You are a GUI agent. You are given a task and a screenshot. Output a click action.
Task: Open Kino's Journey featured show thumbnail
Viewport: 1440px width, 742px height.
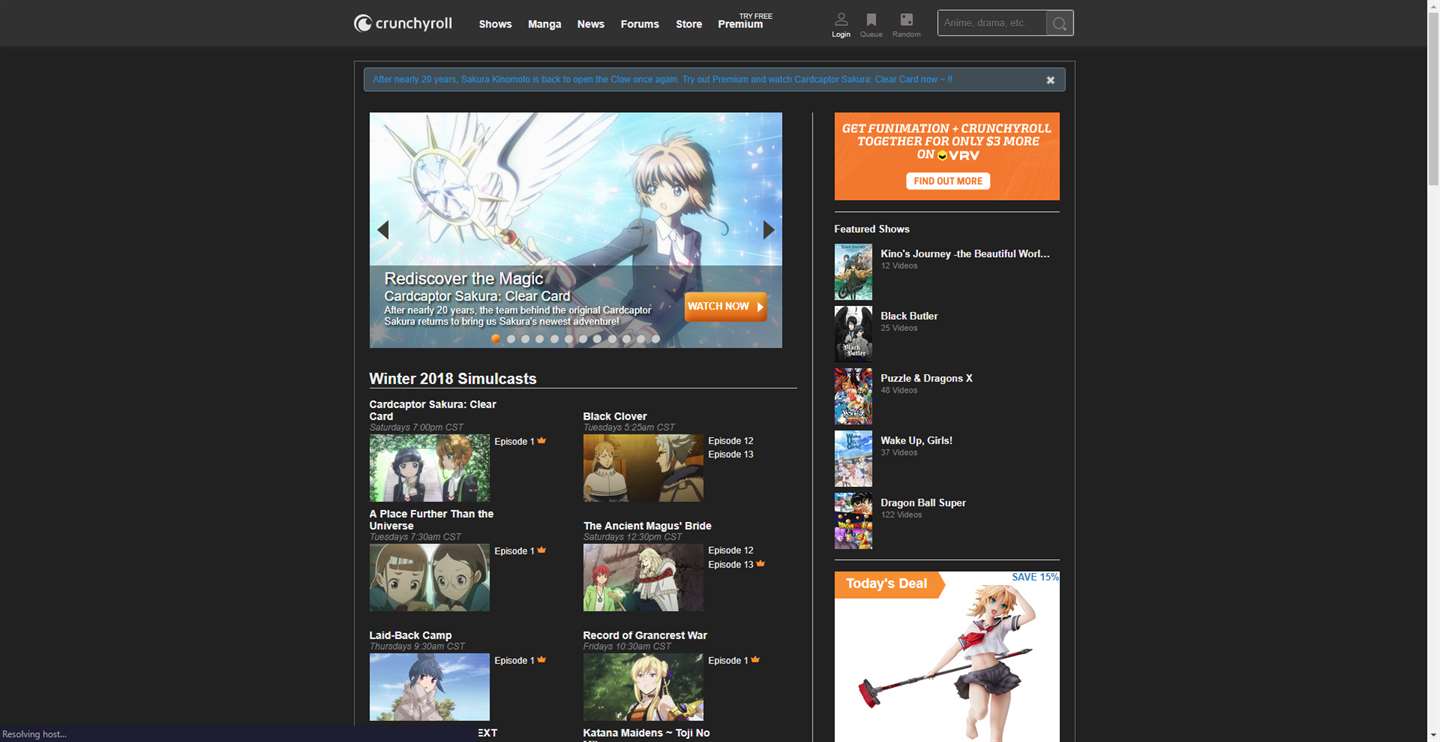point(853,272)
